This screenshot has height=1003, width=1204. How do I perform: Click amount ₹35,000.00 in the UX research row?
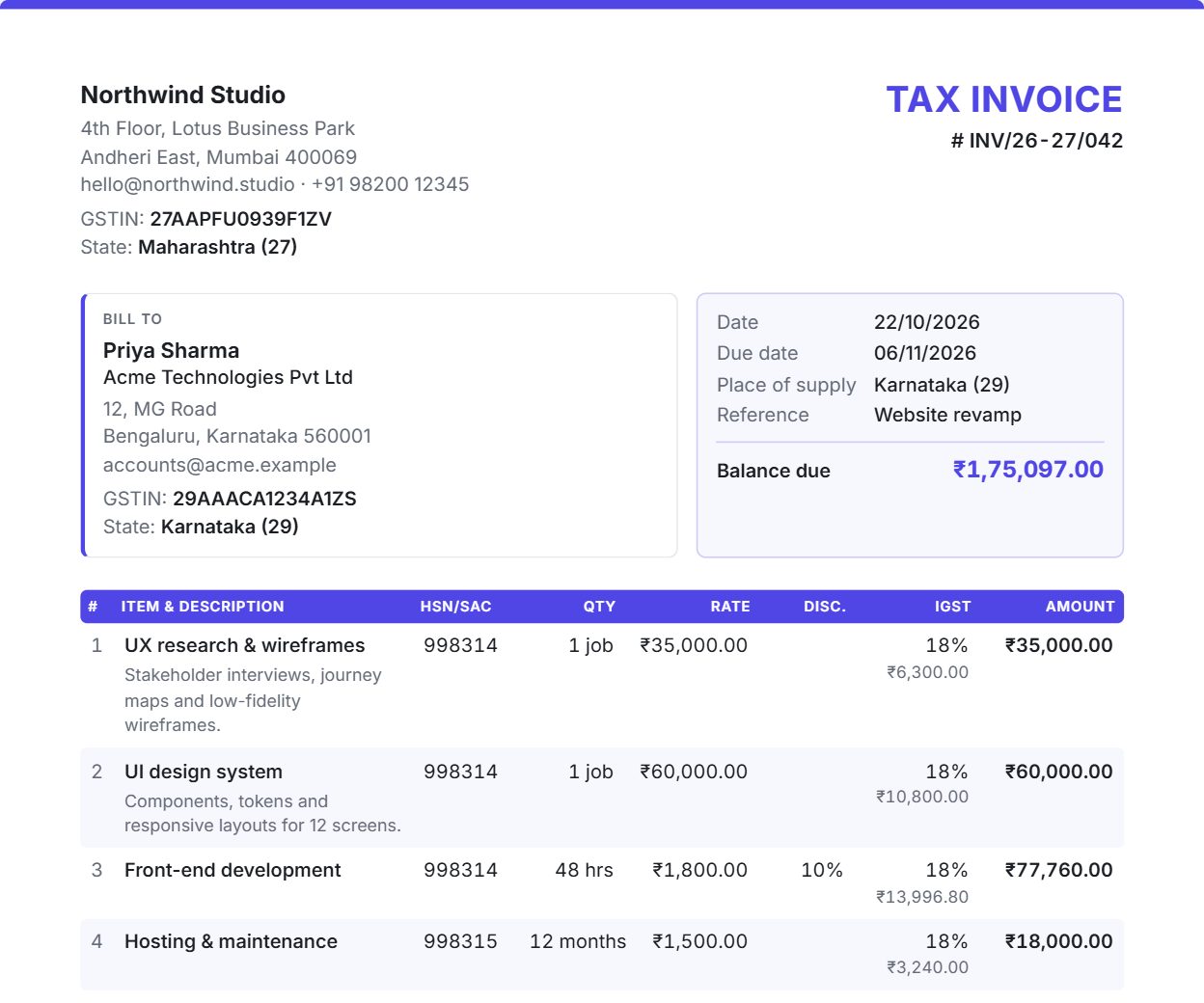pyautogui.click(x=1058, y=645)
